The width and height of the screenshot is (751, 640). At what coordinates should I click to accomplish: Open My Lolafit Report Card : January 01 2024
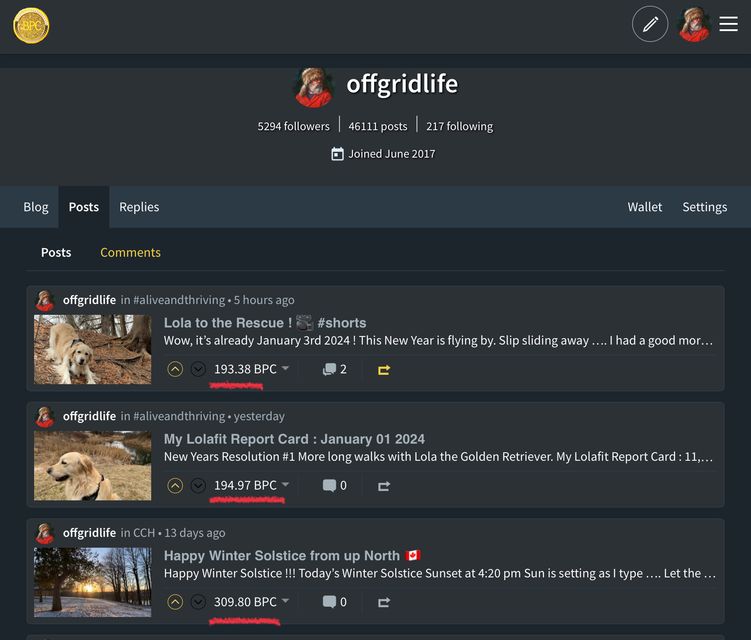[x=294, y=439]
